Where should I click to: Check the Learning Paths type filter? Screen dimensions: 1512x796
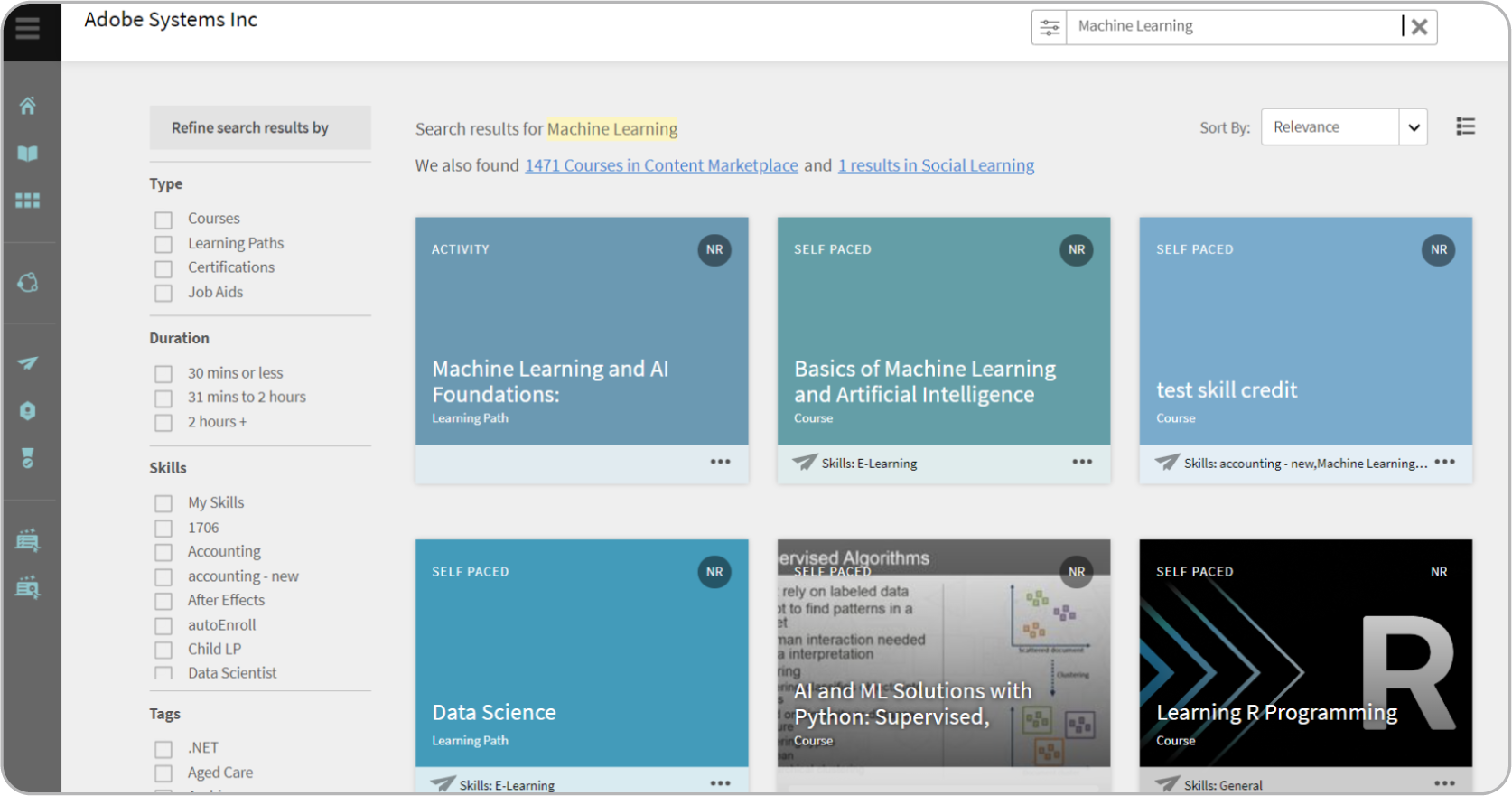163,244
